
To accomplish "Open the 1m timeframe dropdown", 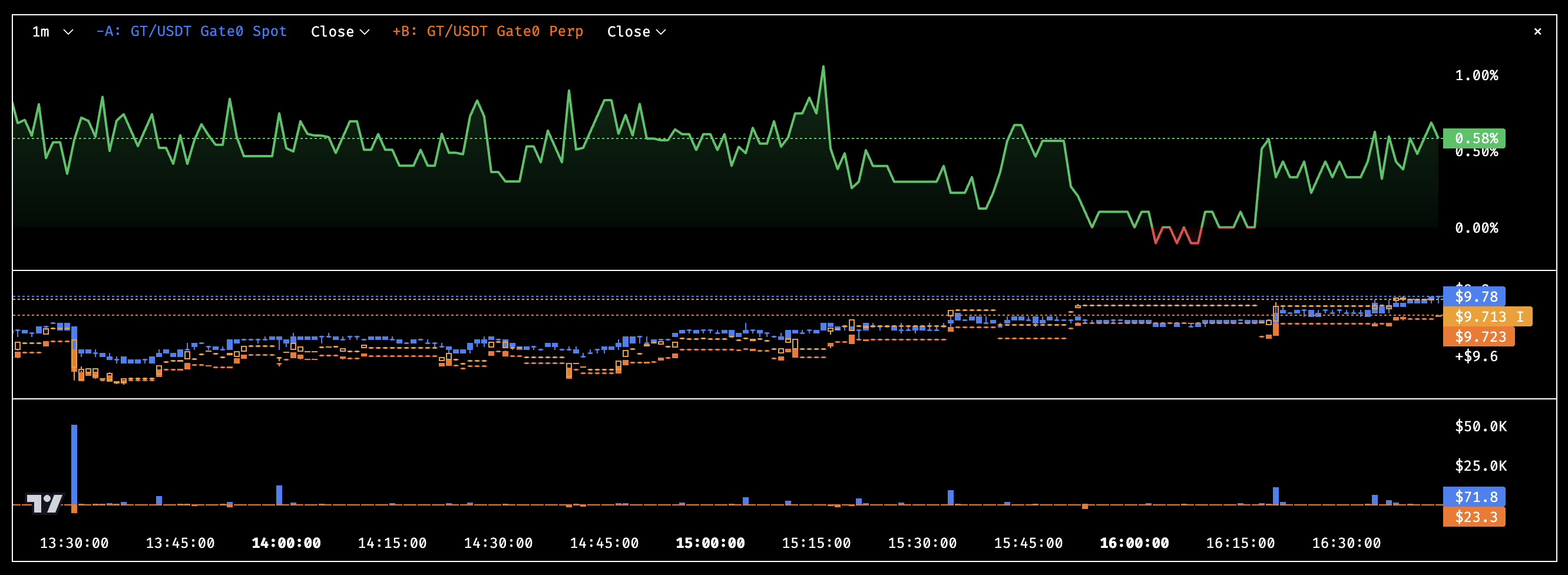I will coord(52,32).
